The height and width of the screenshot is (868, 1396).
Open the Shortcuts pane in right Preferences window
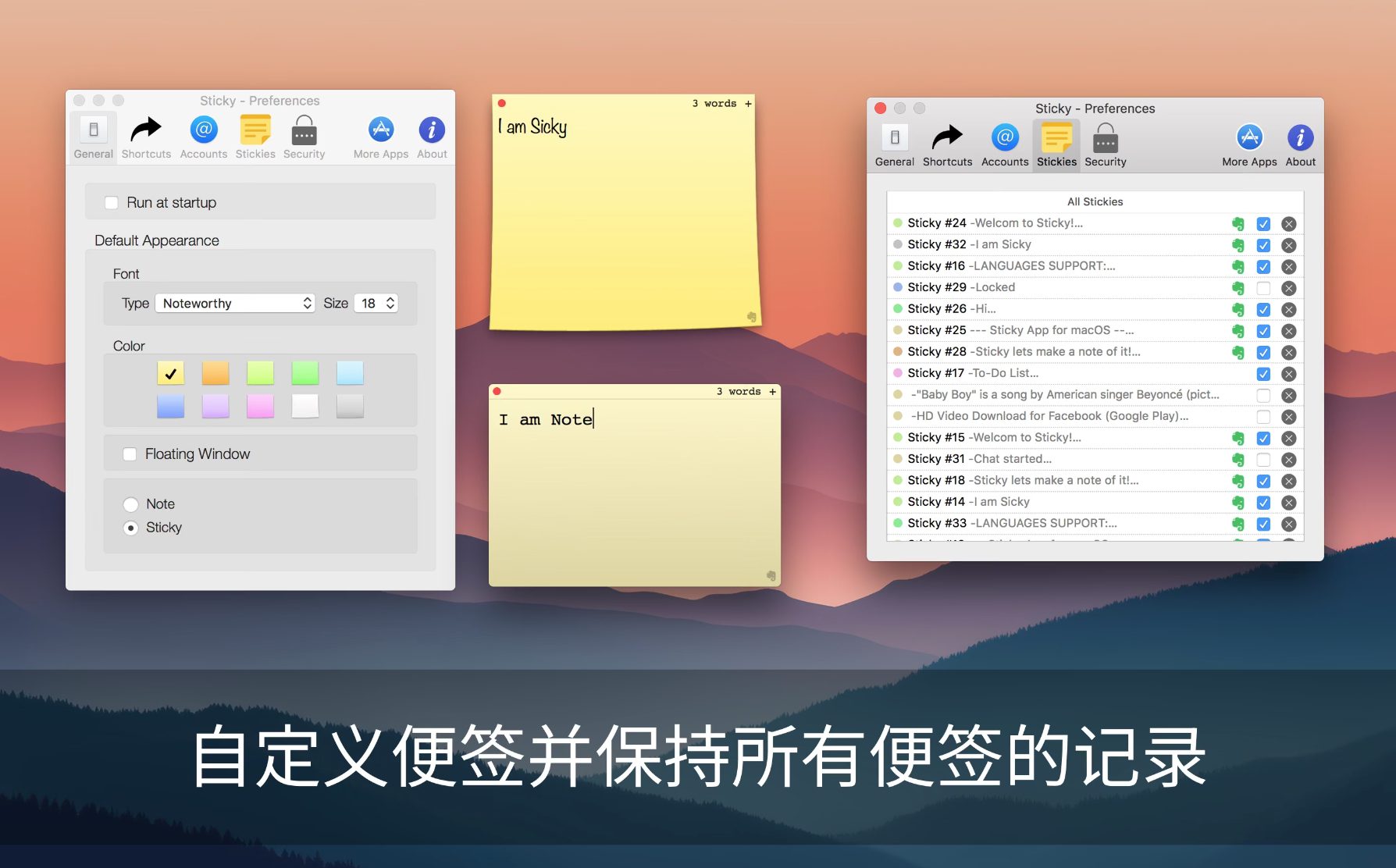(x=947, y=145)
